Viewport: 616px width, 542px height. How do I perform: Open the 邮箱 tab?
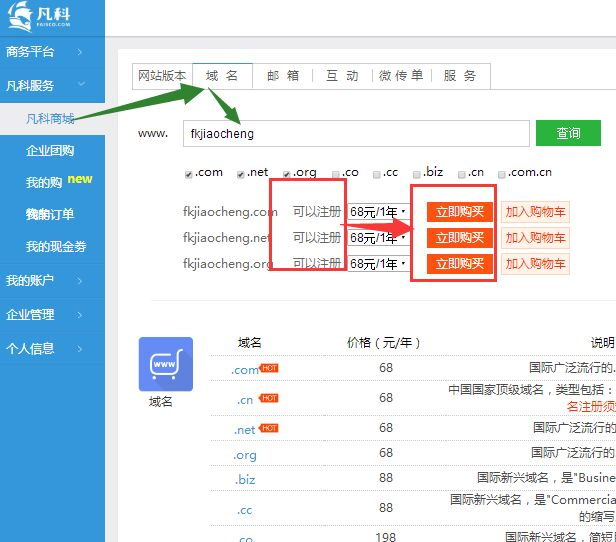[x=283, y=75]
